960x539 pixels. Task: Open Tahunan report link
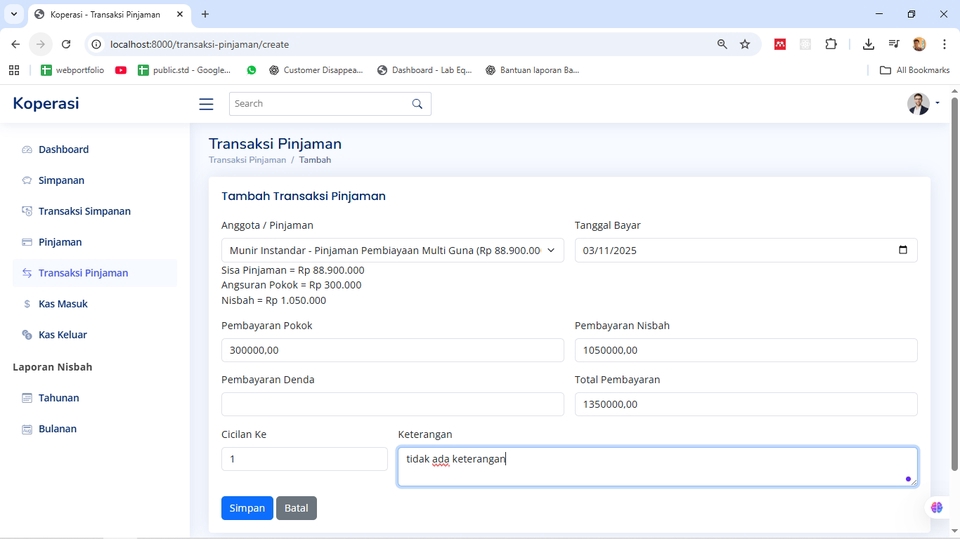(x=95, y=398)
